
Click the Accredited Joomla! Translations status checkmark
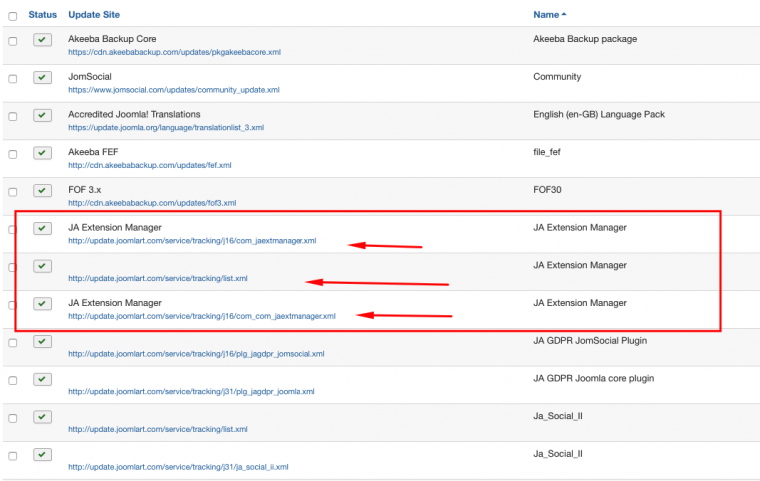[x=42, y=116]
